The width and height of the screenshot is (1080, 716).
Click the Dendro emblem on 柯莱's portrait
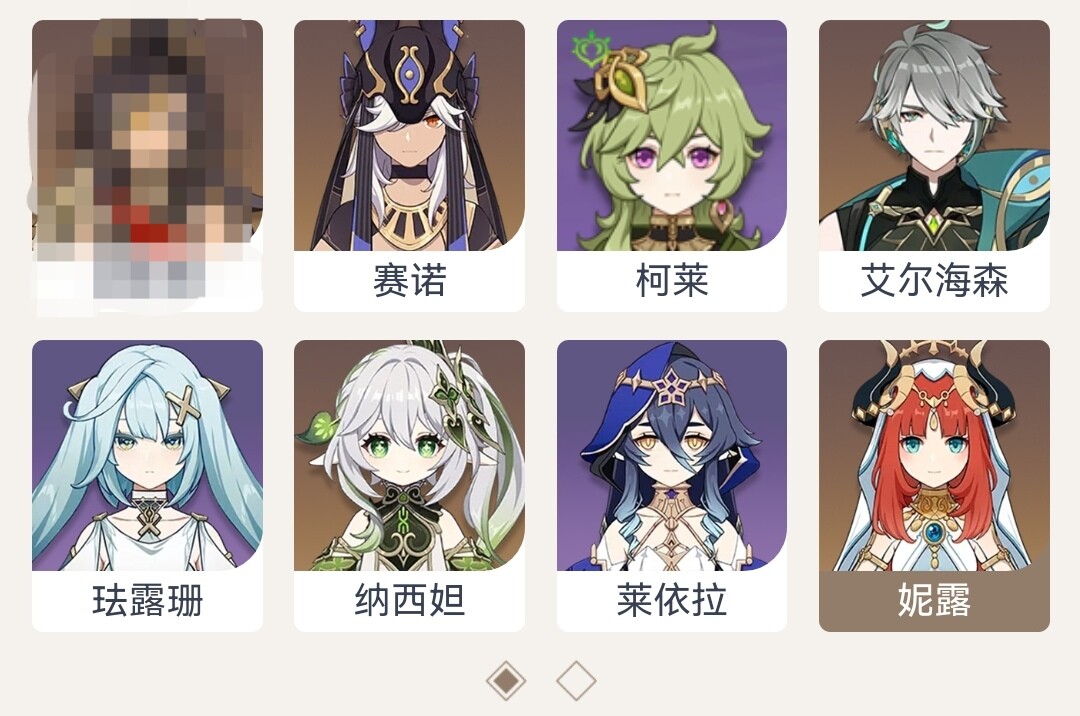pos(590,48)
